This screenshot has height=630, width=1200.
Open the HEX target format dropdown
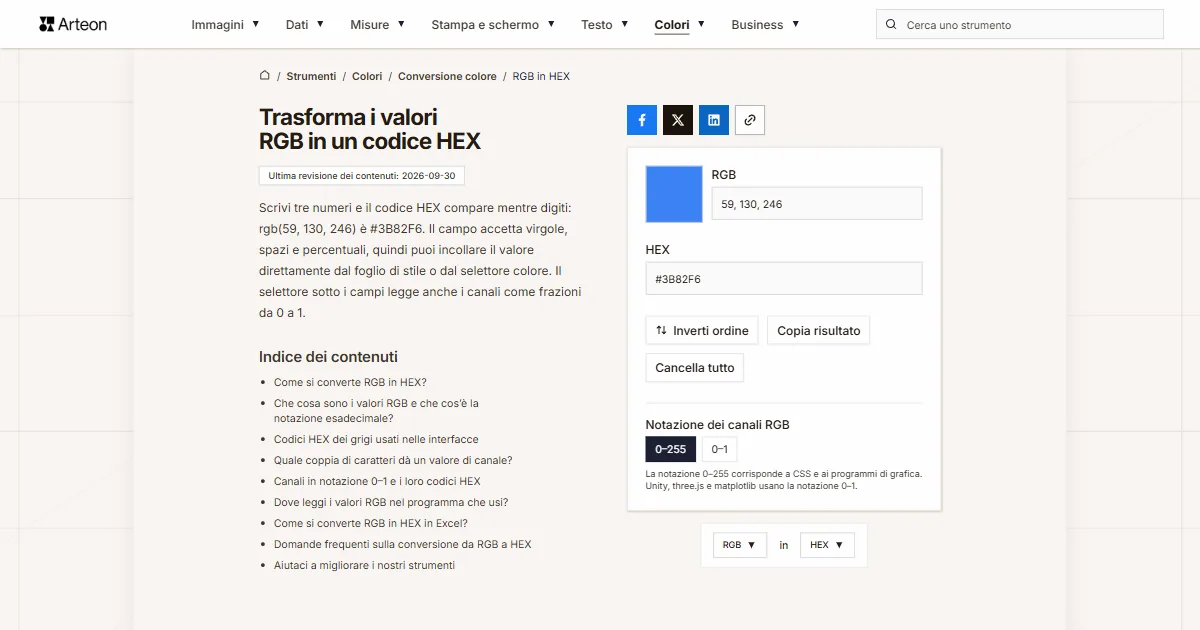click(827, 545)
